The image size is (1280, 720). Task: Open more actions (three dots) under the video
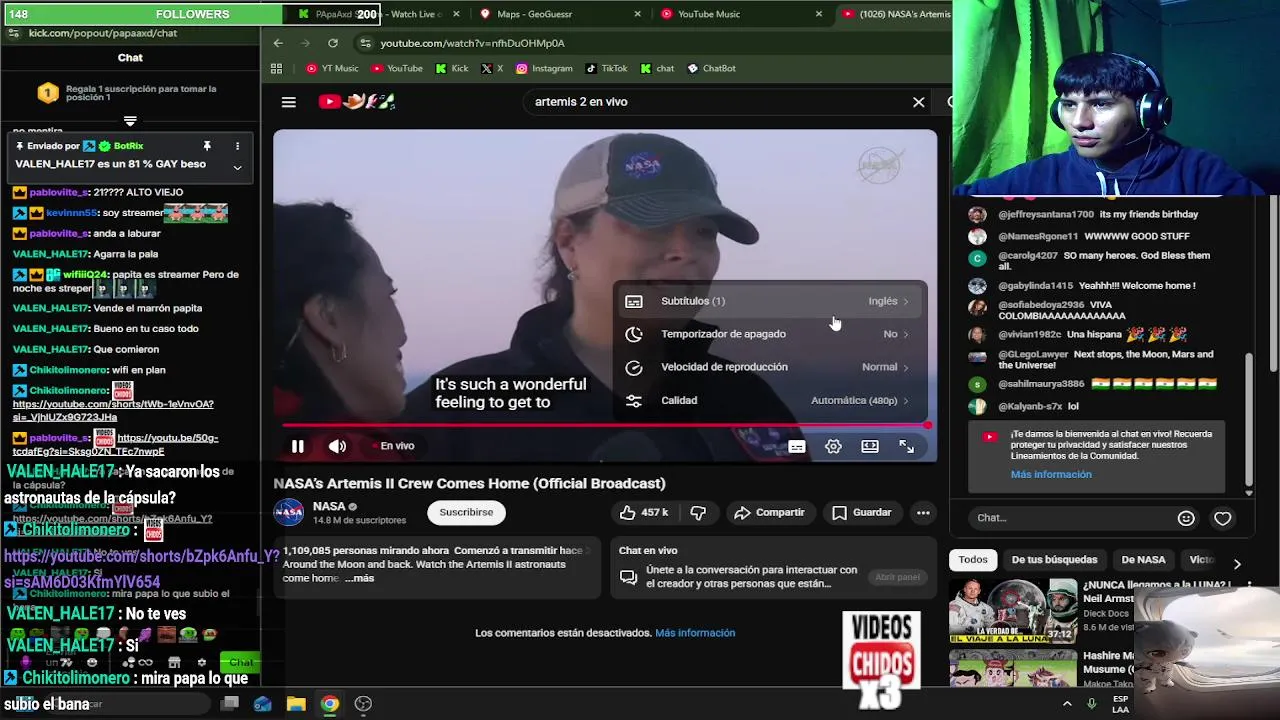tap(923, 512)
